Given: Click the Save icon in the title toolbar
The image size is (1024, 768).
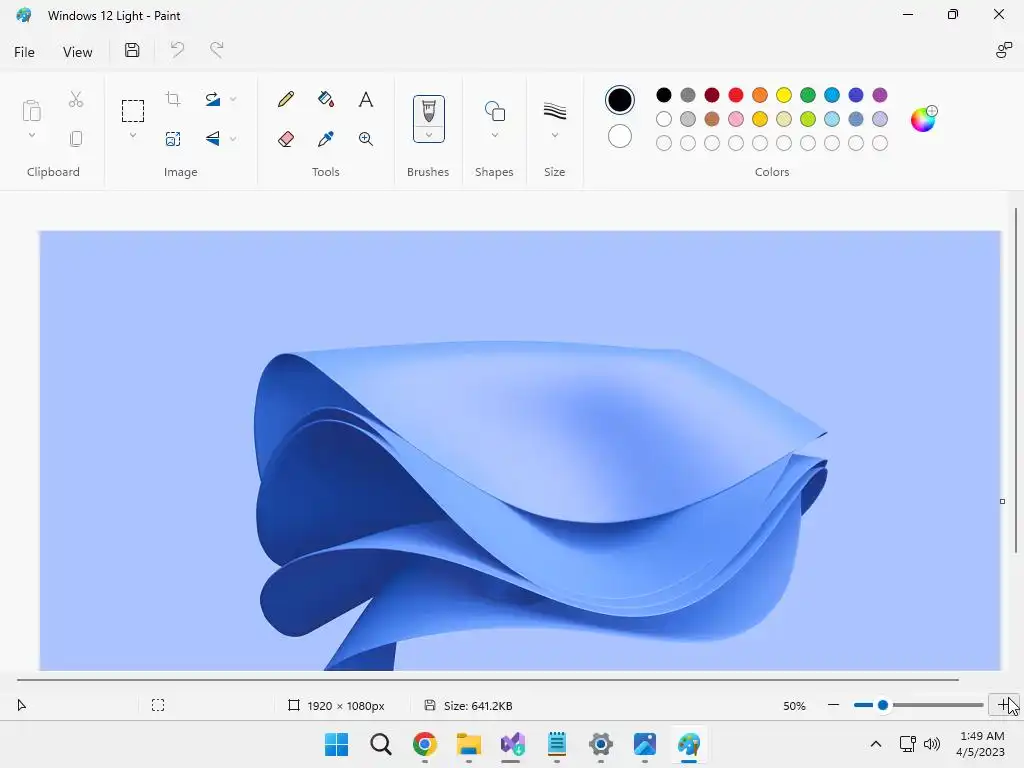Looking at the screenshot, I should click(x=132, y=50).
